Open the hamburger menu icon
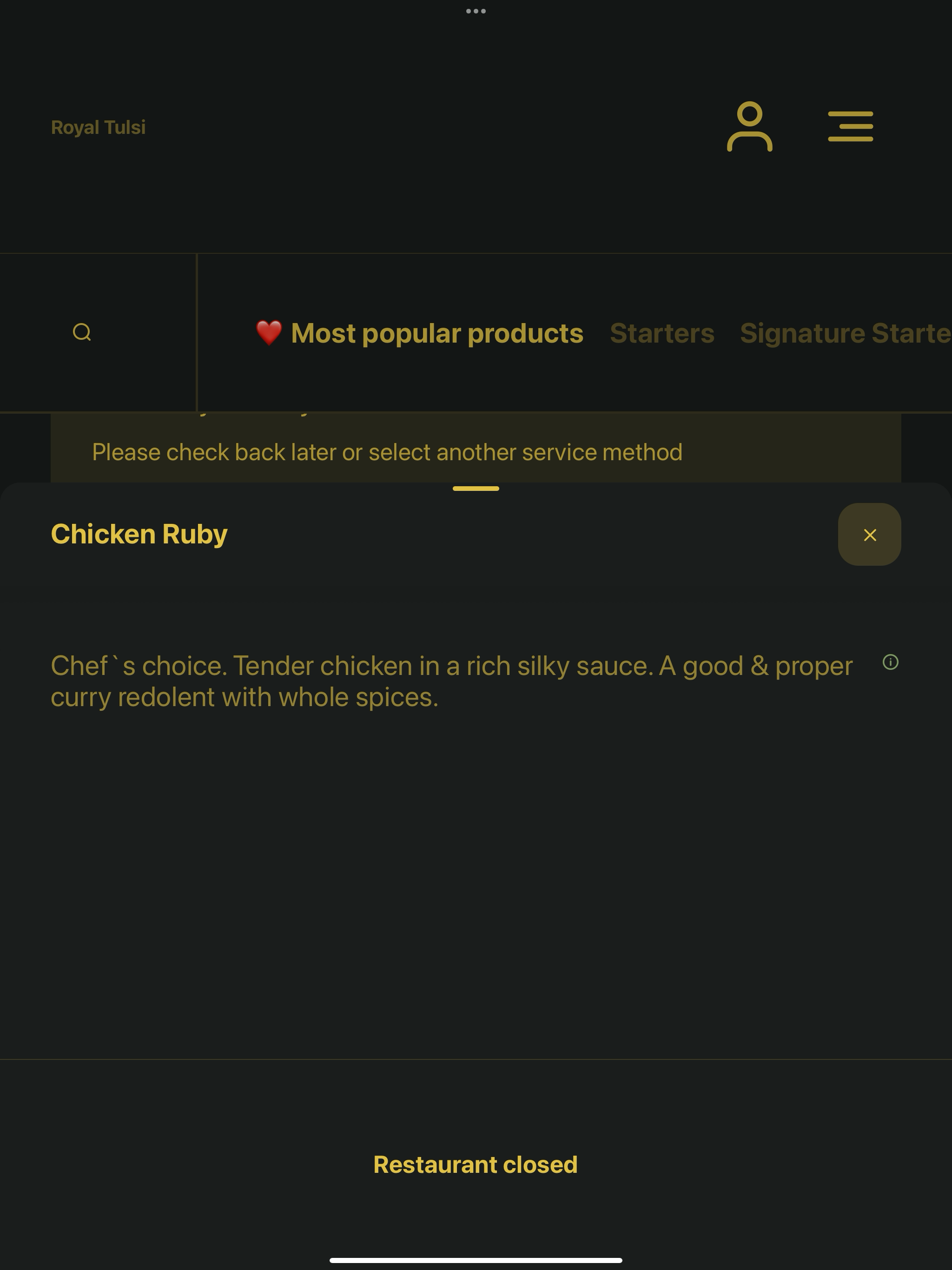This screenshot has height=1270, width=952. click(850, 126)
